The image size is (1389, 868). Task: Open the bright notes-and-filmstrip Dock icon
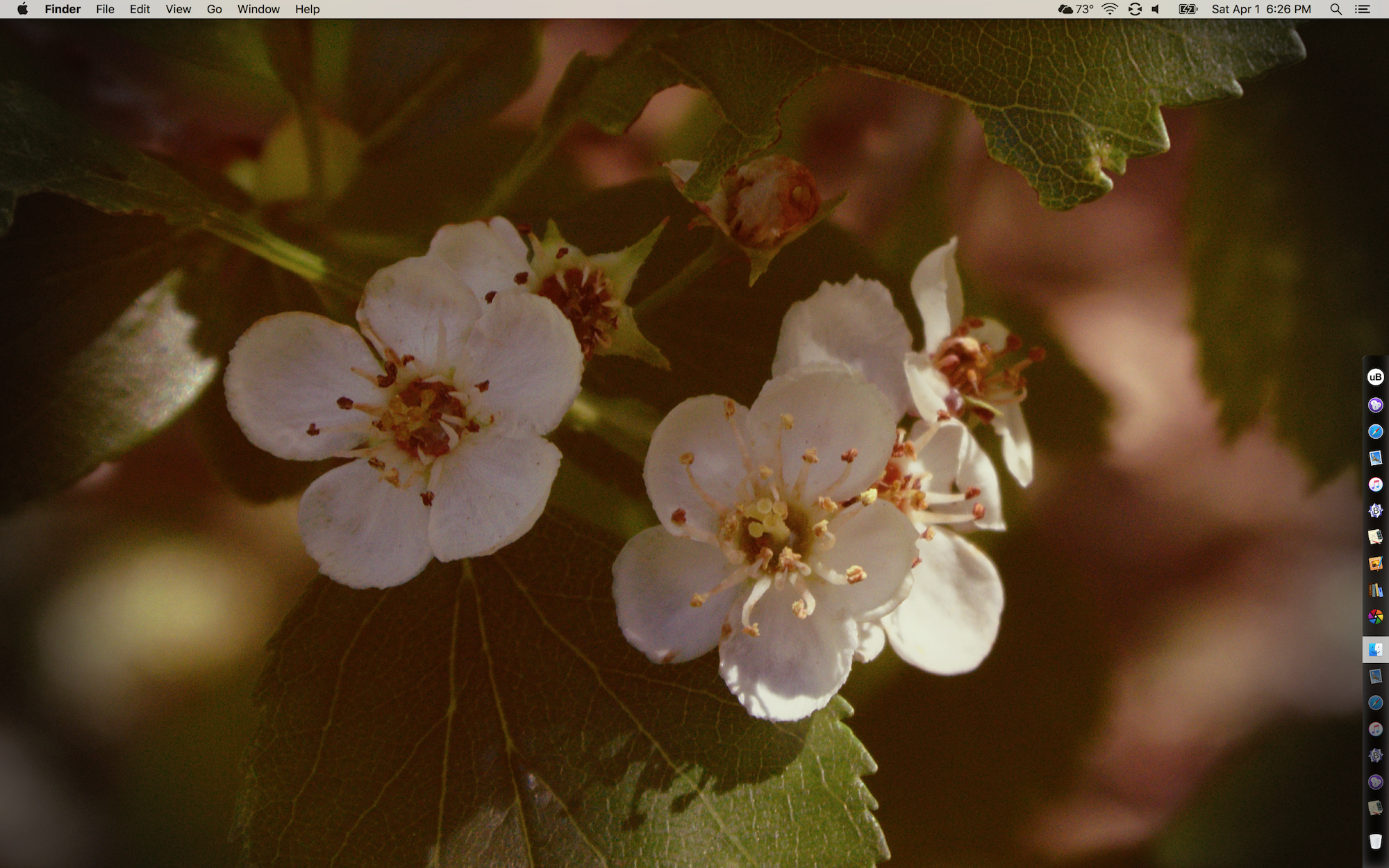1375,537
